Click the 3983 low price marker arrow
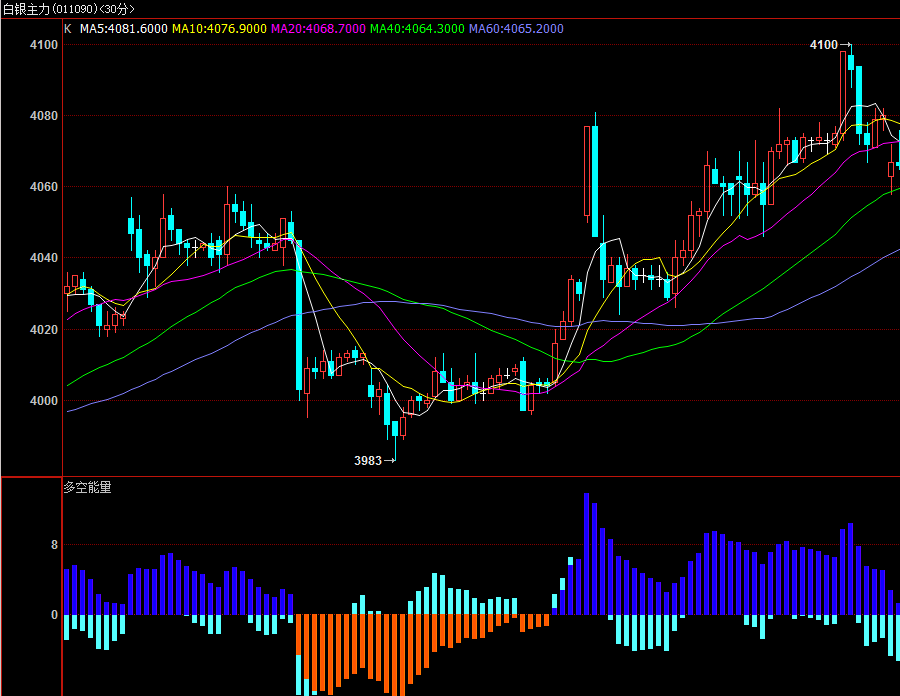 click(x=374, y=460)
